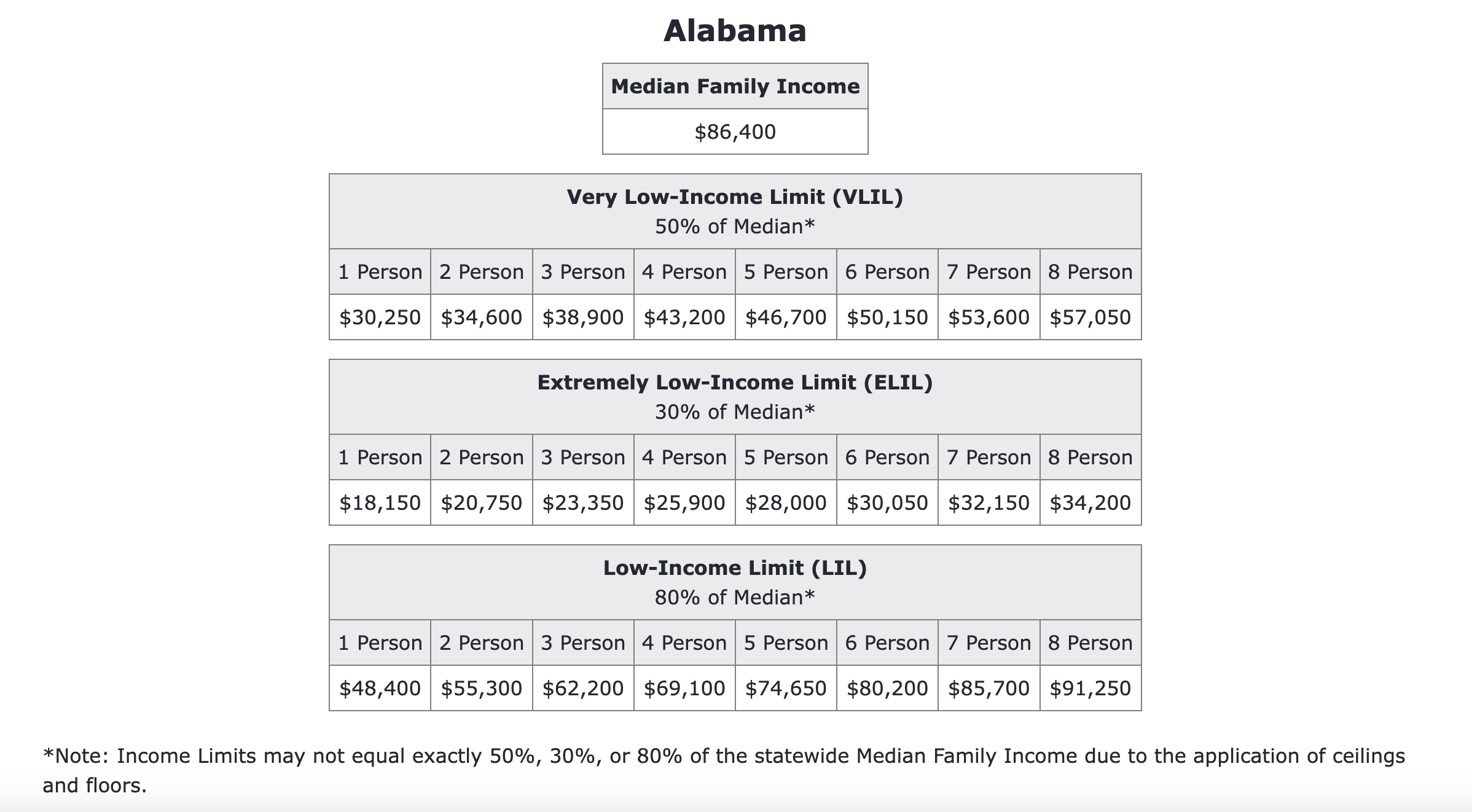Select the $18,150 cell in the ELIL table
The width and height of the screenshot is (1472, 812).
pyautogui.click(x=380, y=503)
